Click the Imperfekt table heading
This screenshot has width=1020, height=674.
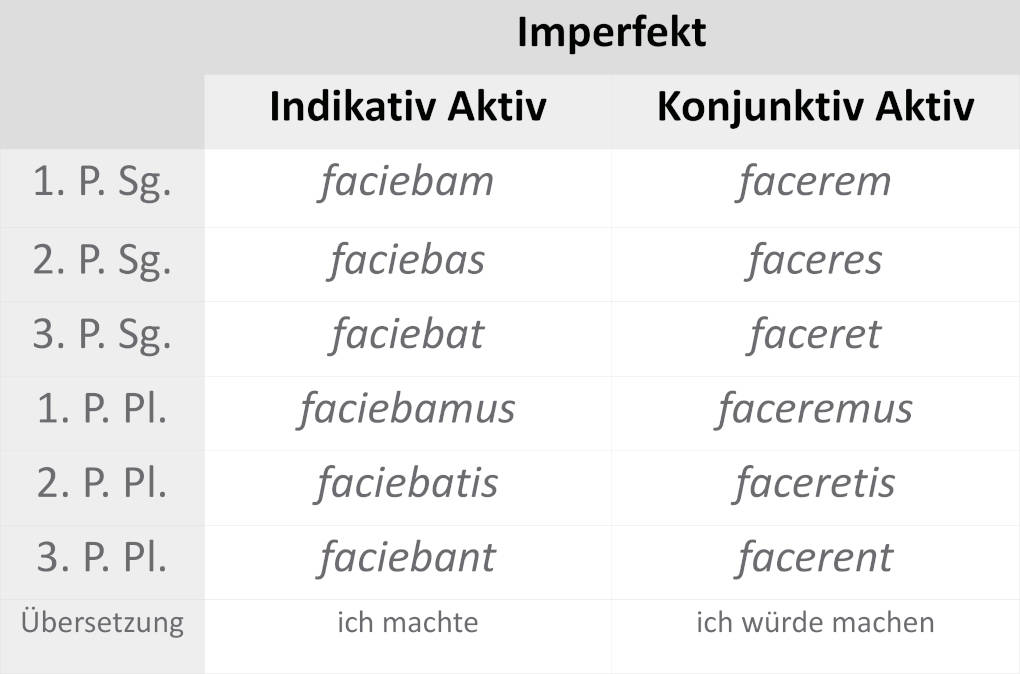tap(611, 33)
